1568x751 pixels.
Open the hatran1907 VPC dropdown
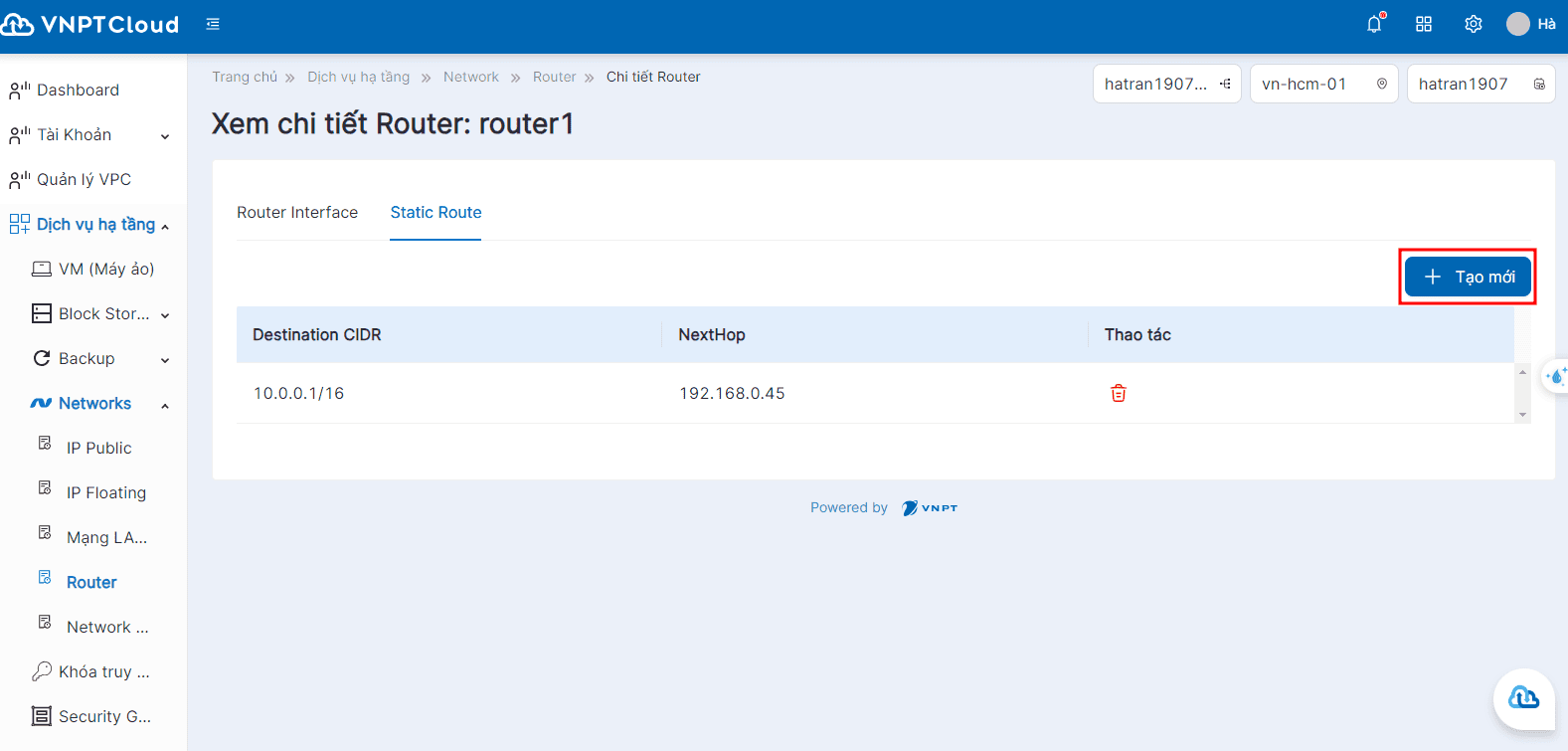pos(1481,84)
